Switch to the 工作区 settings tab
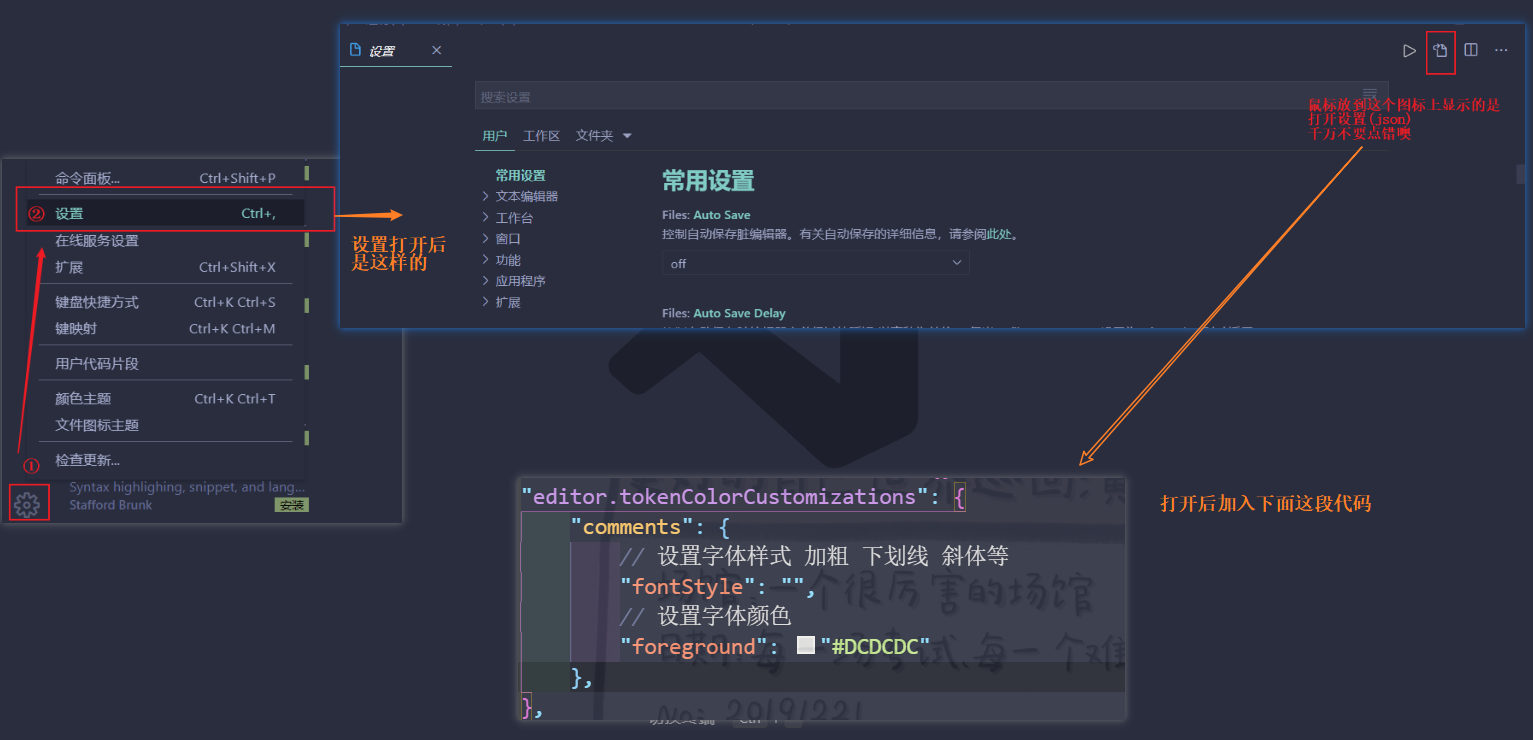 point(542,136)
